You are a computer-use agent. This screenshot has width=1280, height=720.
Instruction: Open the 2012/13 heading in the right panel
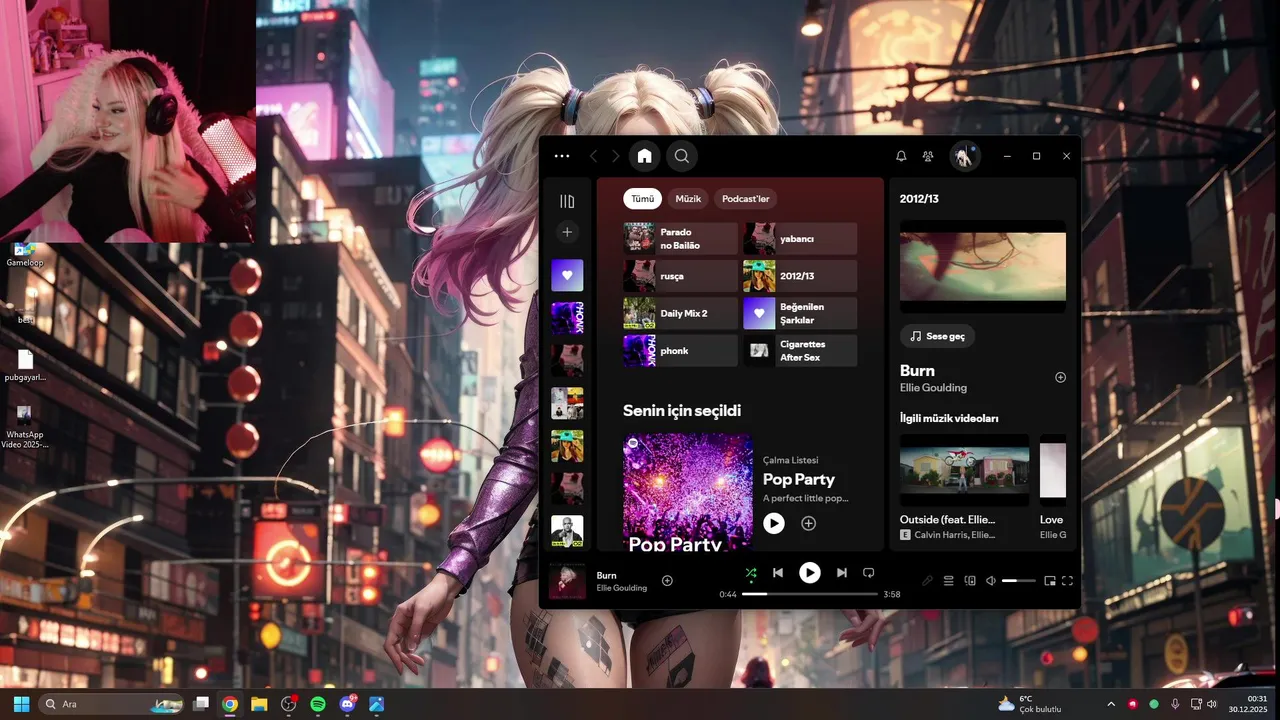tap(919, 199)
